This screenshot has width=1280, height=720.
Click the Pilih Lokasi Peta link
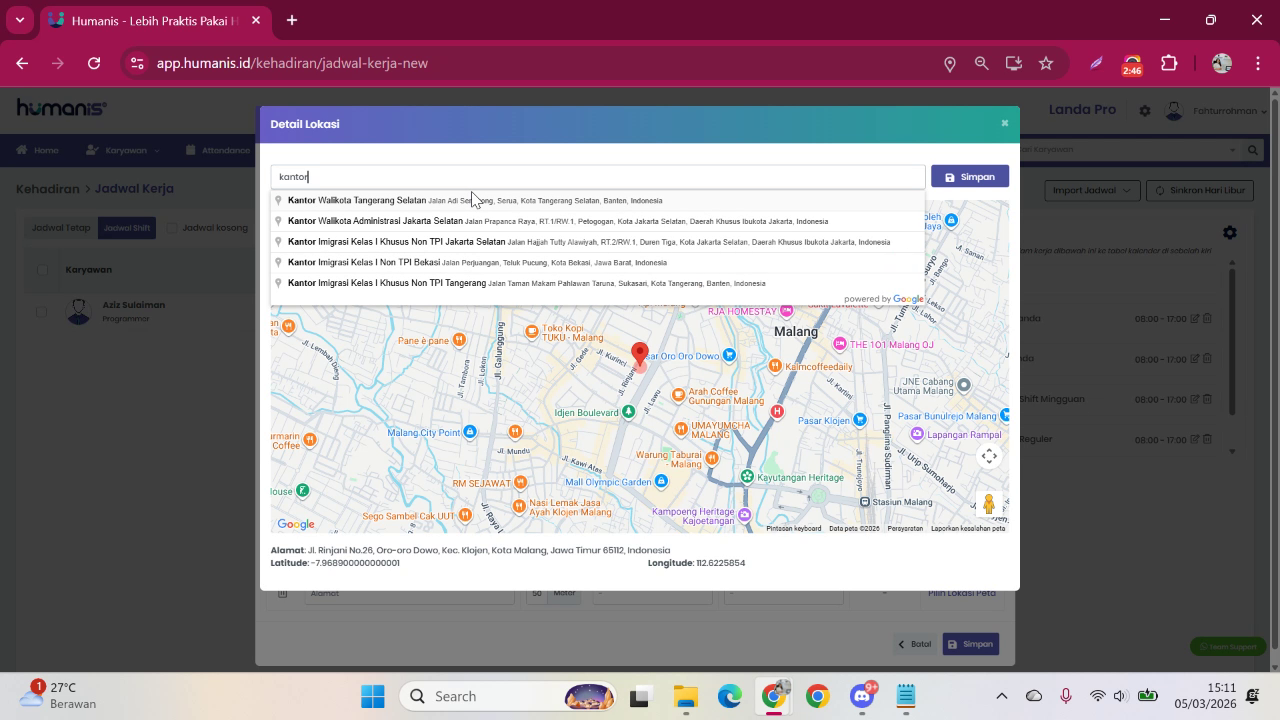coord(961,593)
